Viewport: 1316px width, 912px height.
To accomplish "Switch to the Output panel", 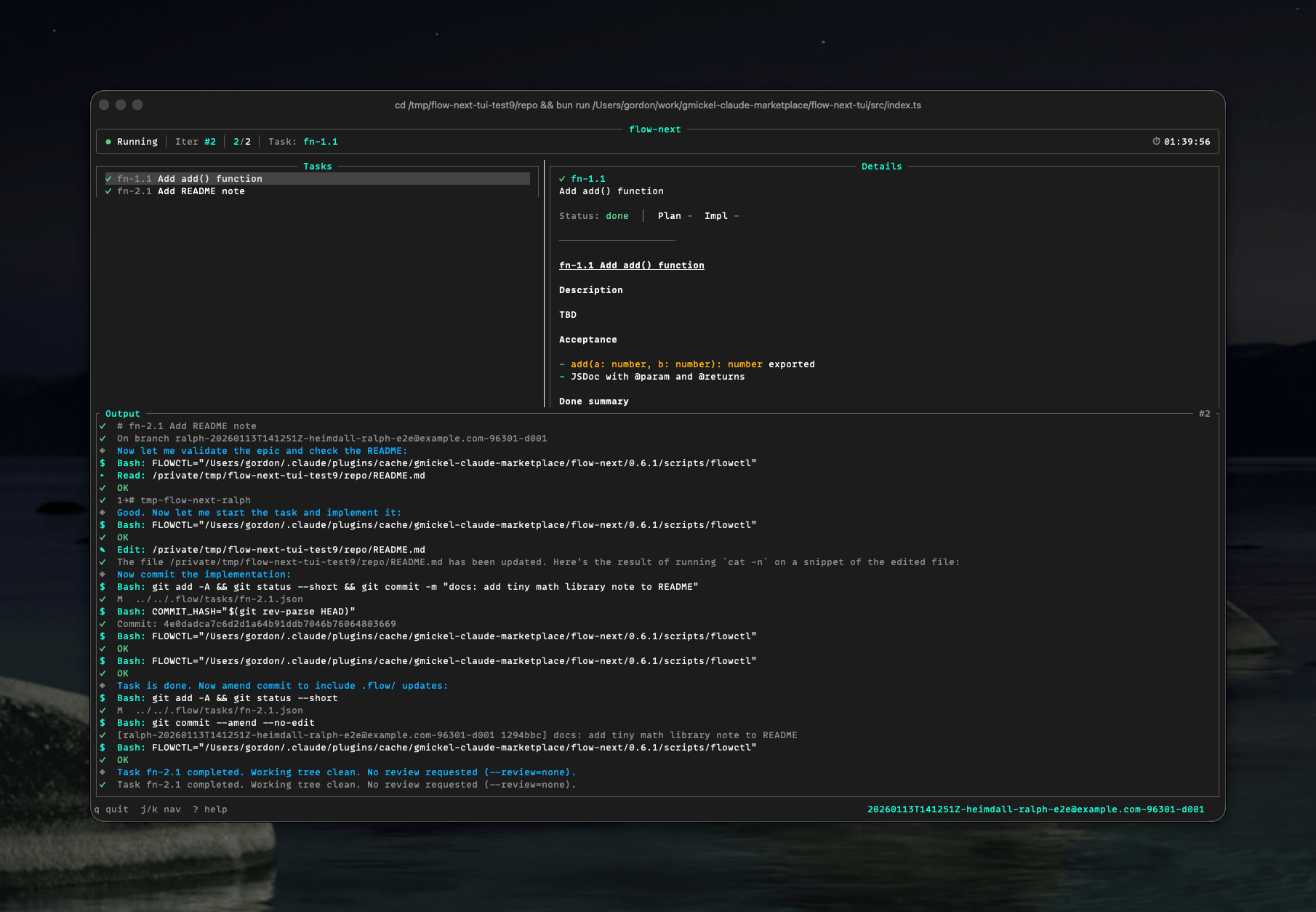I will click(122, 413).
